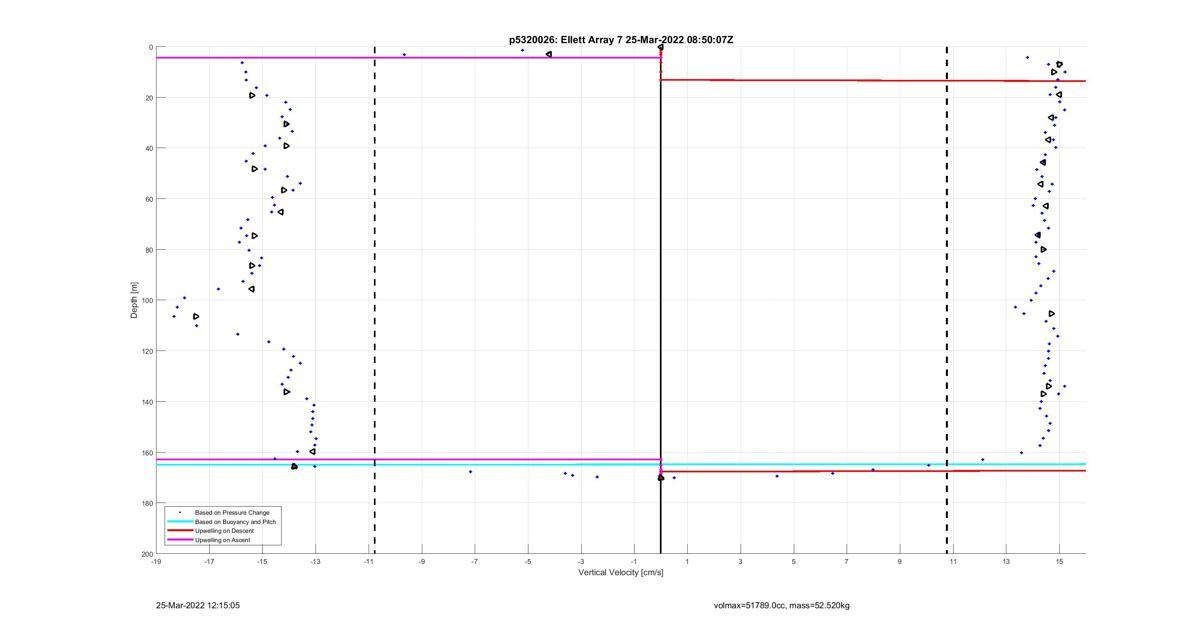The width and height of the screenshot is (1200, 622).
Task: Click triangle marker at surface on zero-velocity line
Action: tap(661, 47)
